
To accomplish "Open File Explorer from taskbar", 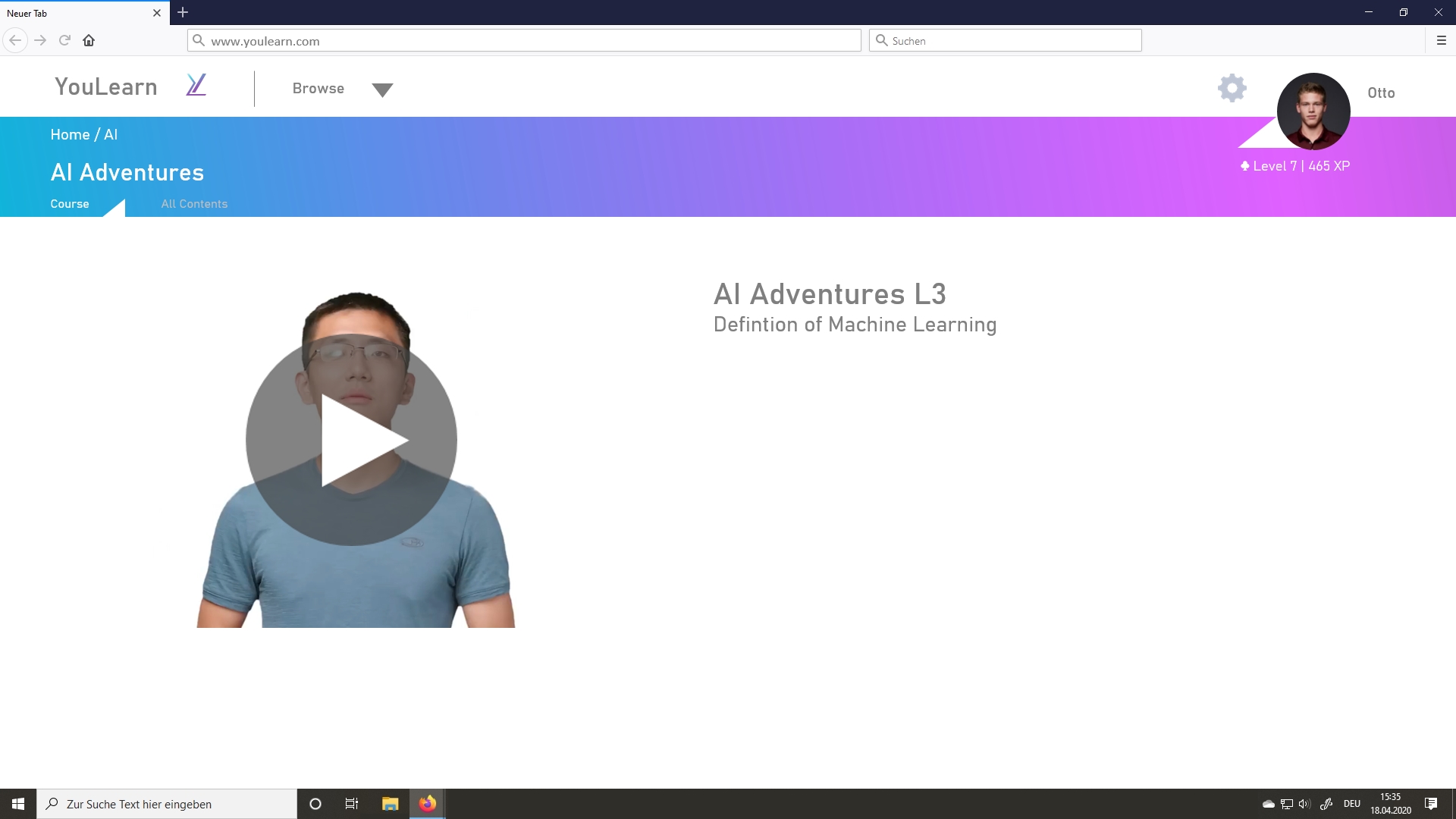I will (x=390, y=804).
